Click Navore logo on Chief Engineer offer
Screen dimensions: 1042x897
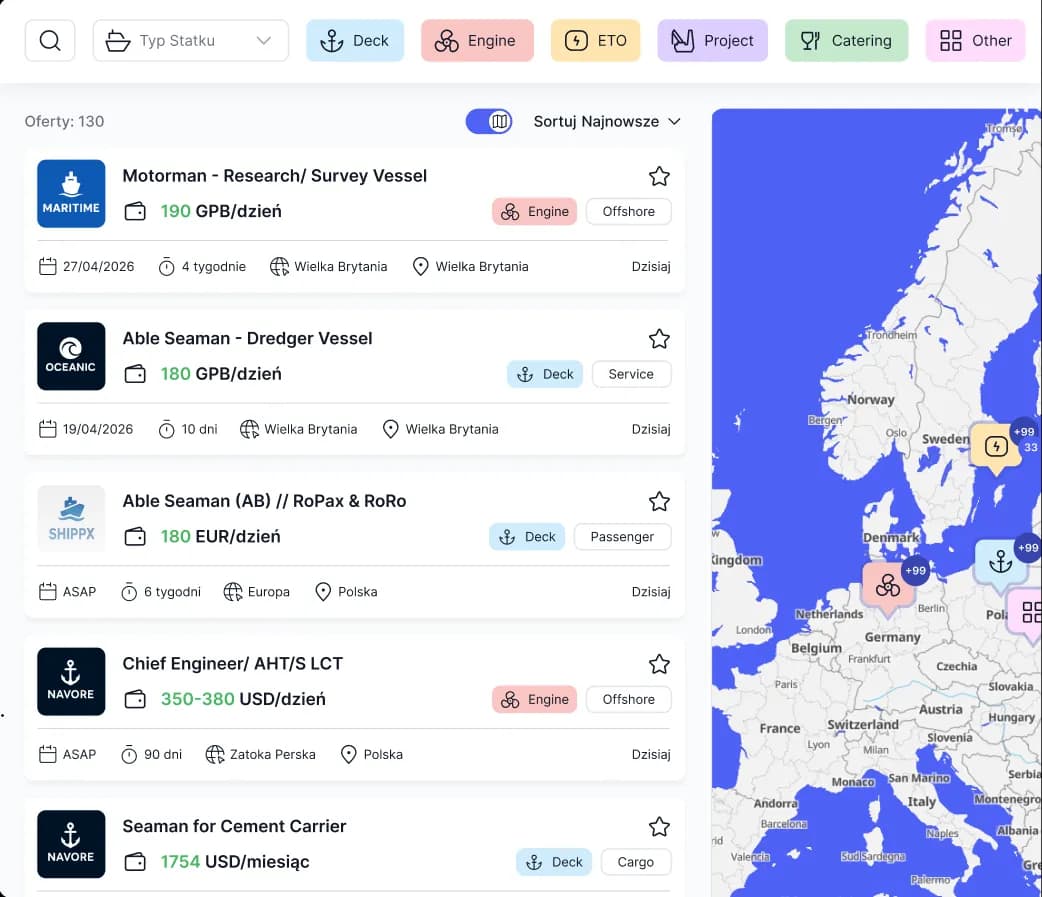pyautogui.click(x=71, y=682)
